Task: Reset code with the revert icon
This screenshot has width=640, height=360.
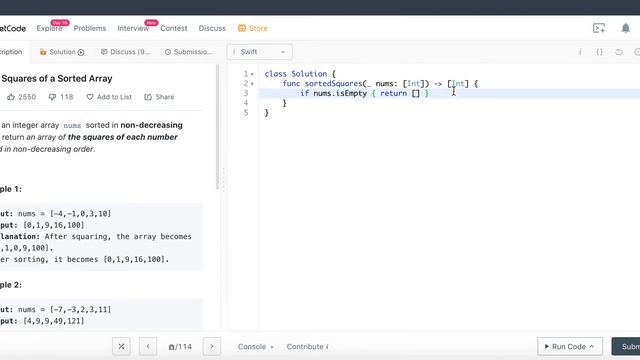Action: click(619, 52)
